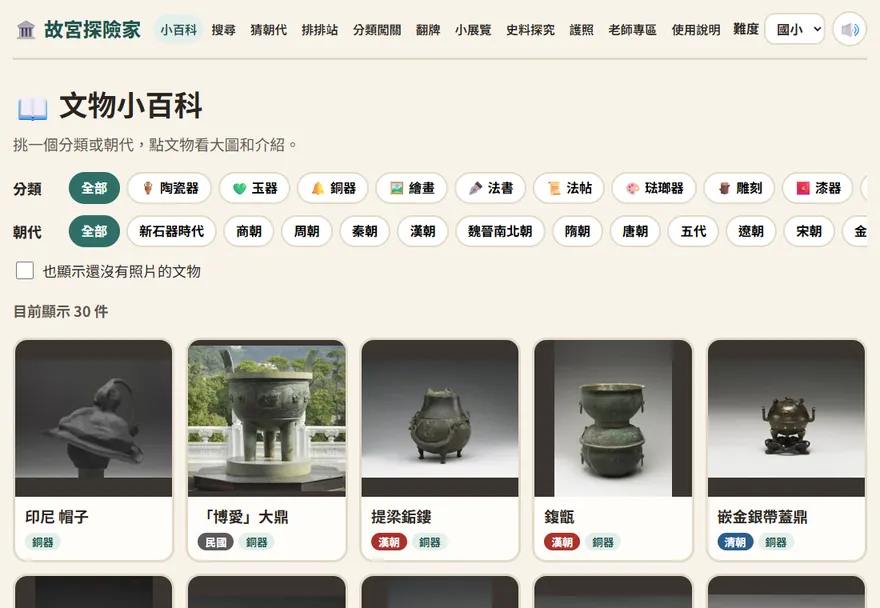Click the 嵌金銀帶蓋鼎 card title

[762, 516]
